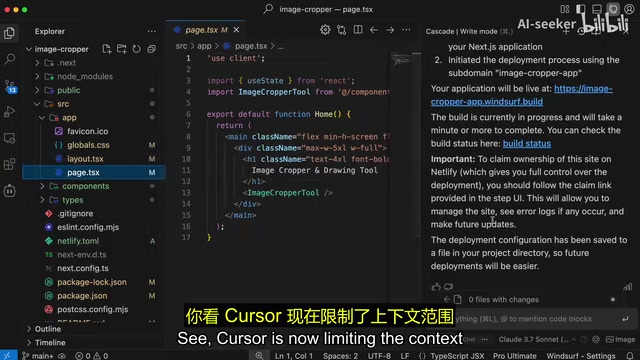
Task: Click the app breadcrumb in editor path
Action: click(204, 46)
